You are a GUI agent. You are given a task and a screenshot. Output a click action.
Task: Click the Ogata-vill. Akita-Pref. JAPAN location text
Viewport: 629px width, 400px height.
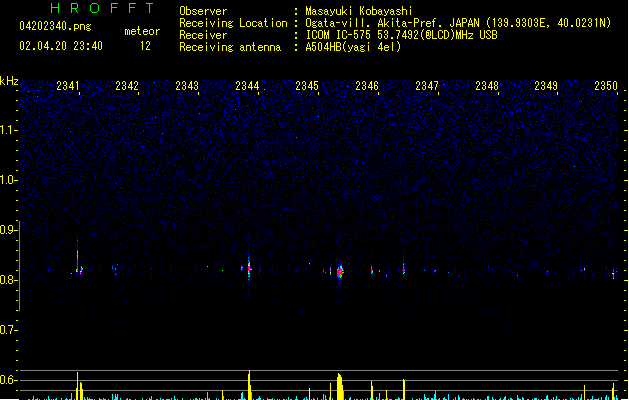tap(458, 23)
